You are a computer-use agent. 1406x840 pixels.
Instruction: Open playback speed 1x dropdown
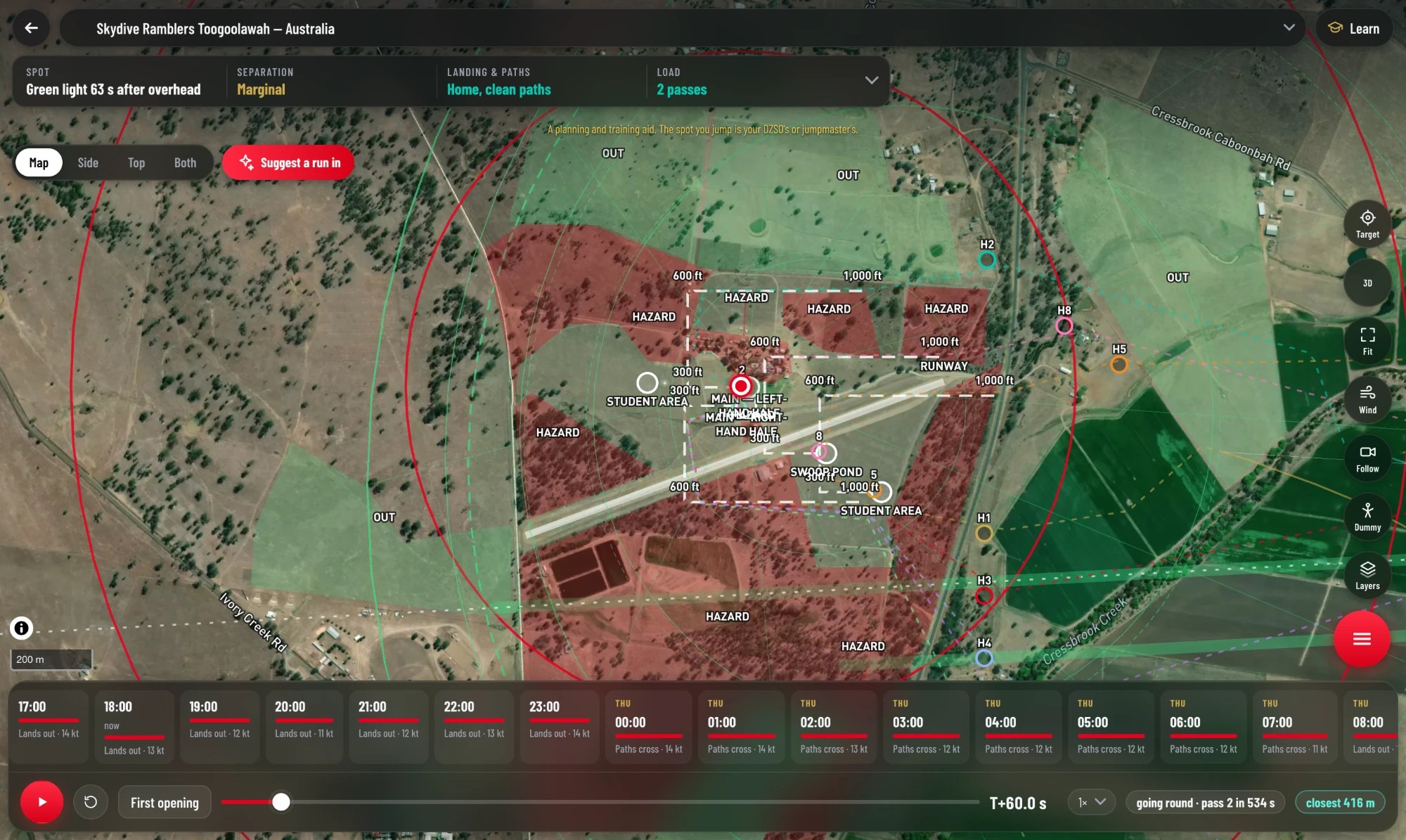coord(1092,802)
